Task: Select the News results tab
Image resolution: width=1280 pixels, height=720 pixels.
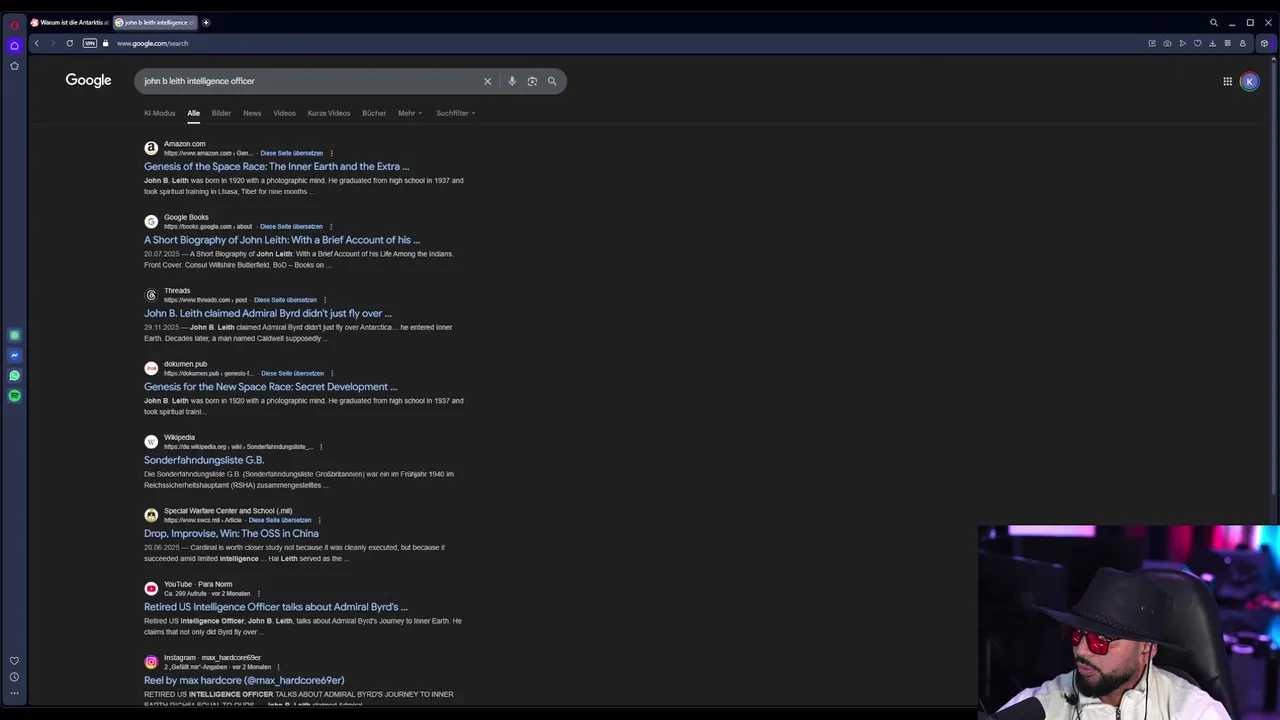Action: [252, 113]
